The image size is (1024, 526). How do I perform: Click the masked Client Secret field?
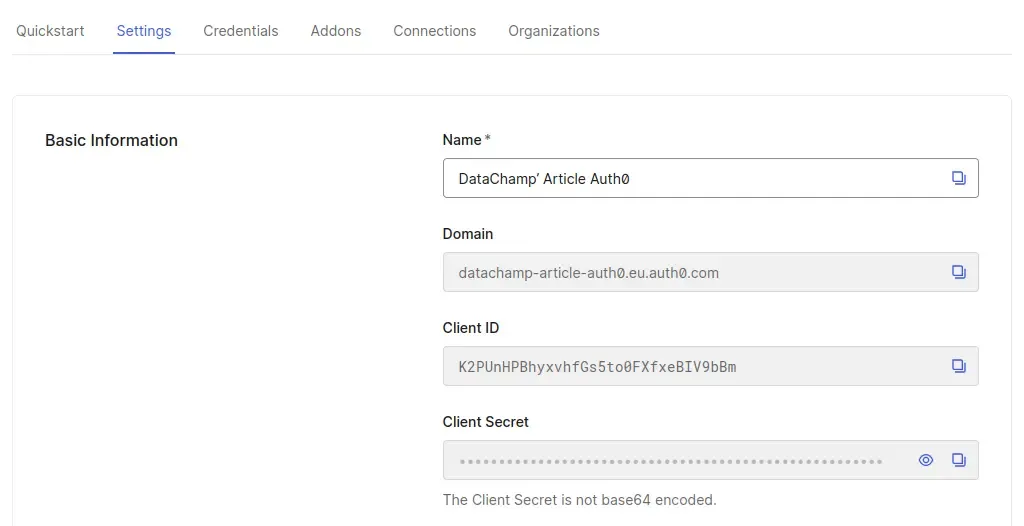711,460
